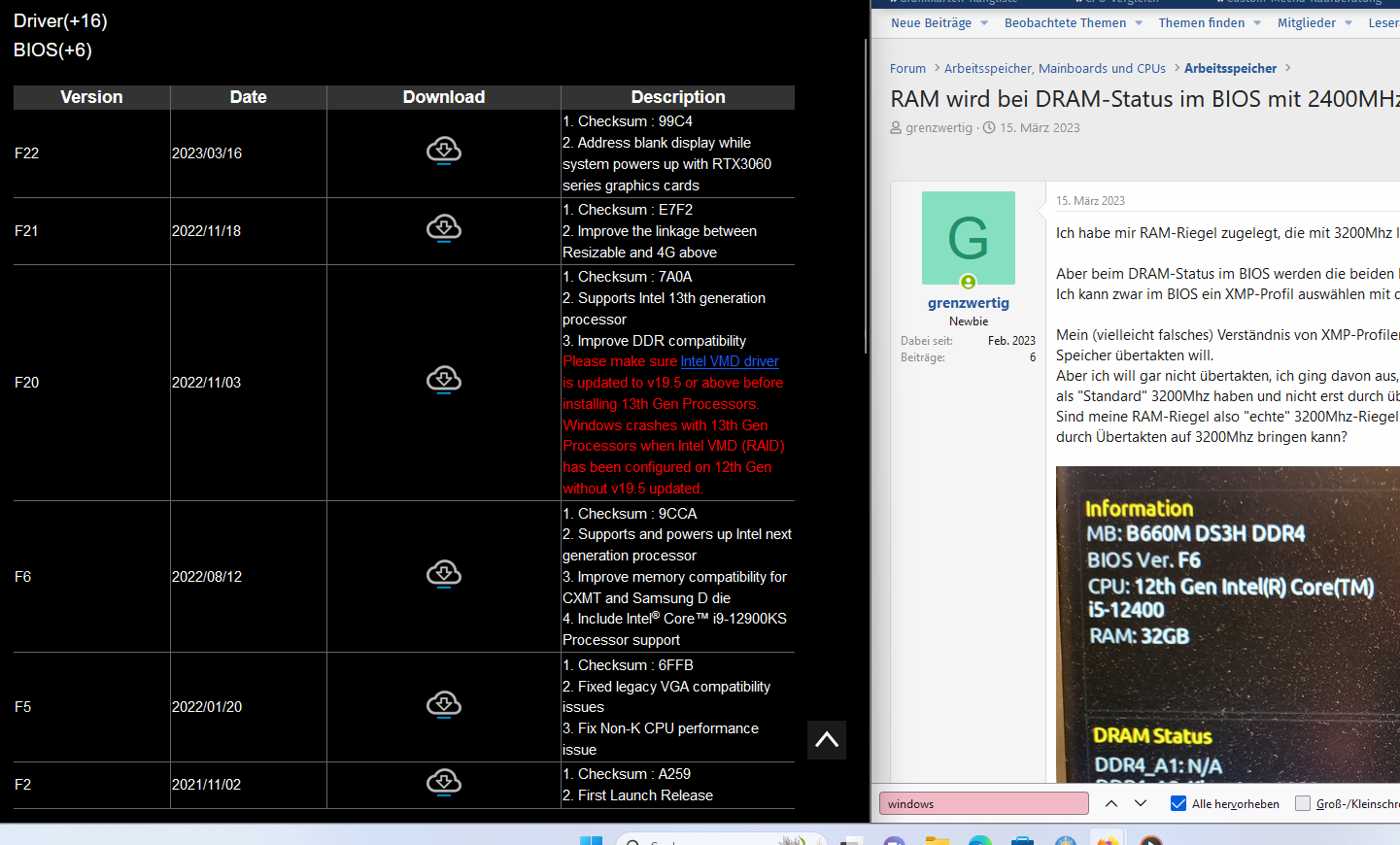
Task: Open File Explorer from the taskbar
Action: pos(938,840)
